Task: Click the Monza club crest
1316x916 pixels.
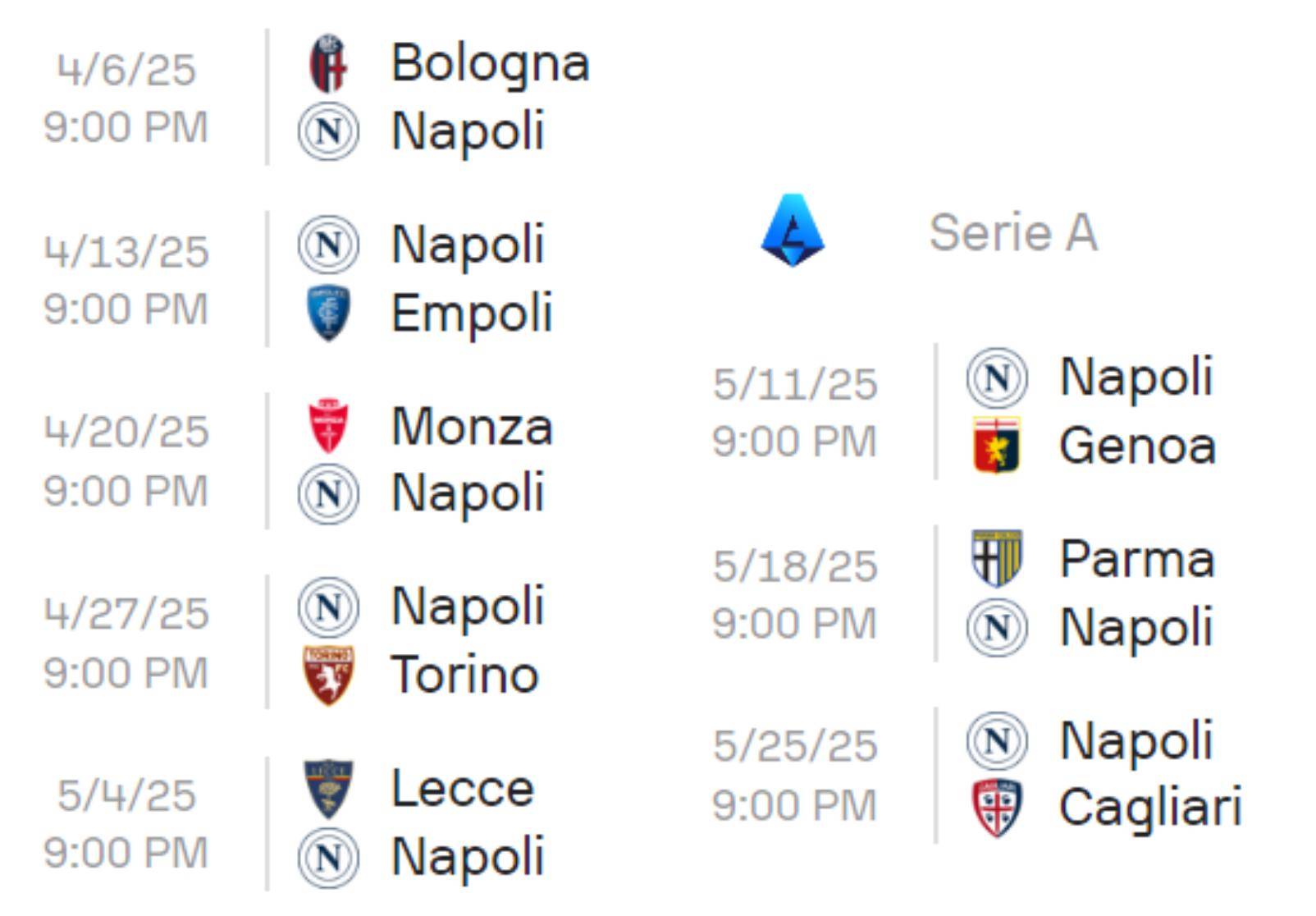Action: pos(328,426)
